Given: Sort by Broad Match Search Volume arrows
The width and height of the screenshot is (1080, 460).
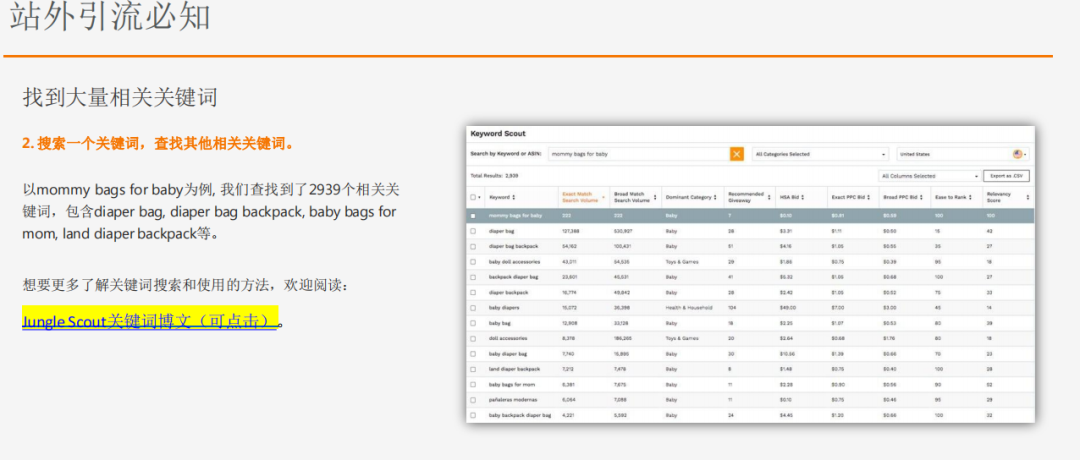Looking at the screenshot, I should tap(655, 198).
